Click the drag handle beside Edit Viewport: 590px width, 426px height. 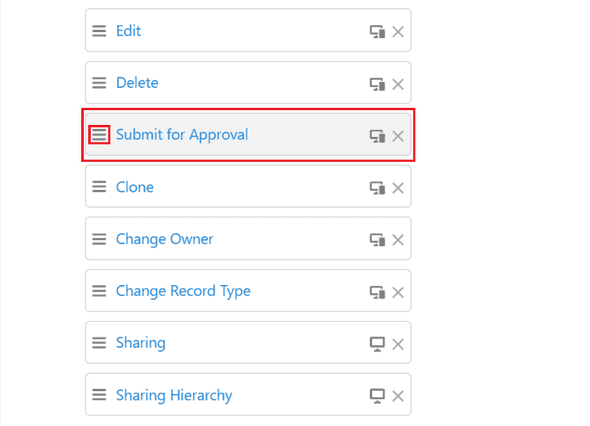click(99, 31)
